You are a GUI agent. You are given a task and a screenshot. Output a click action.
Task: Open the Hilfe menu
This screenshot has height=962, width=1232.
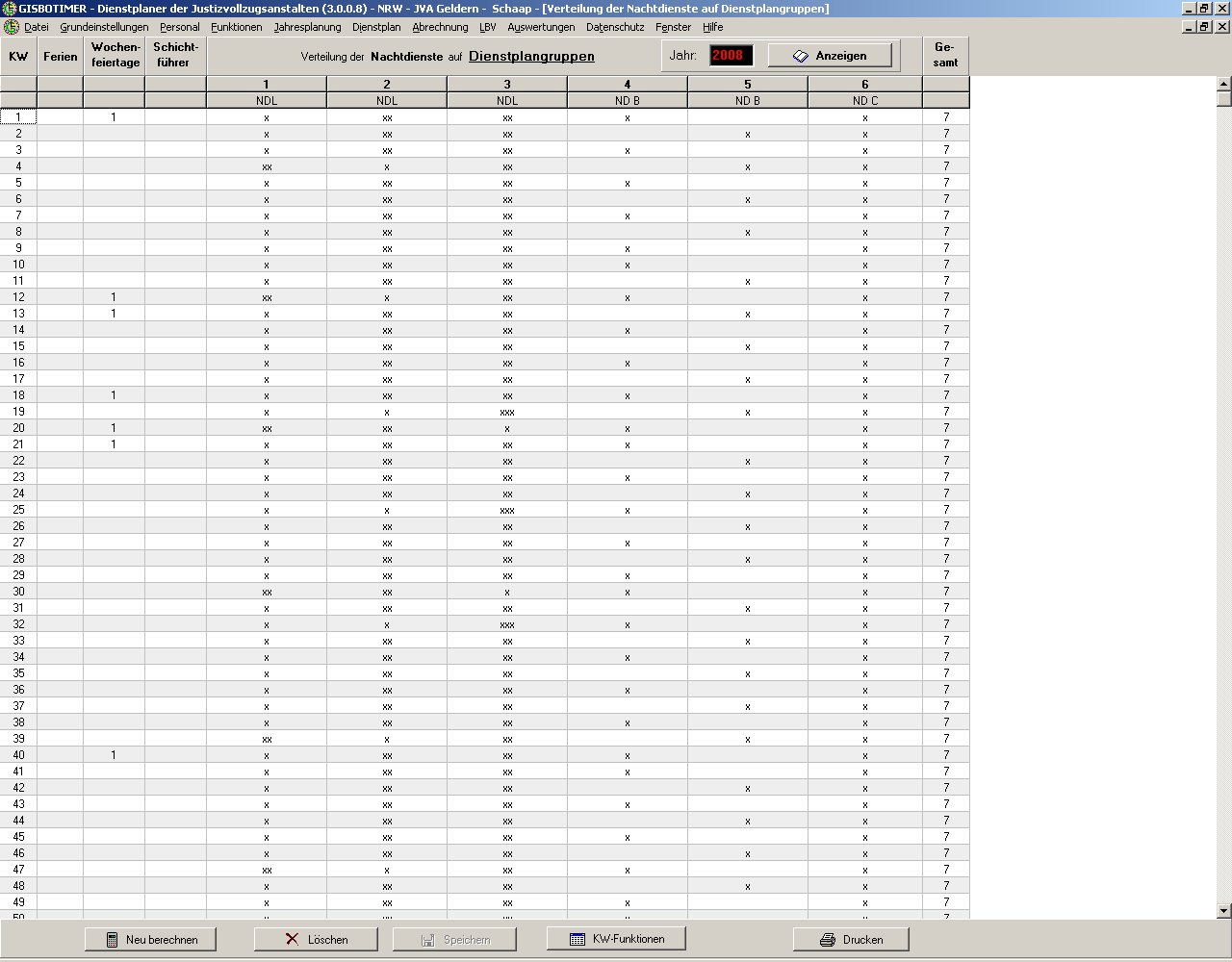(x=712, y=27)
